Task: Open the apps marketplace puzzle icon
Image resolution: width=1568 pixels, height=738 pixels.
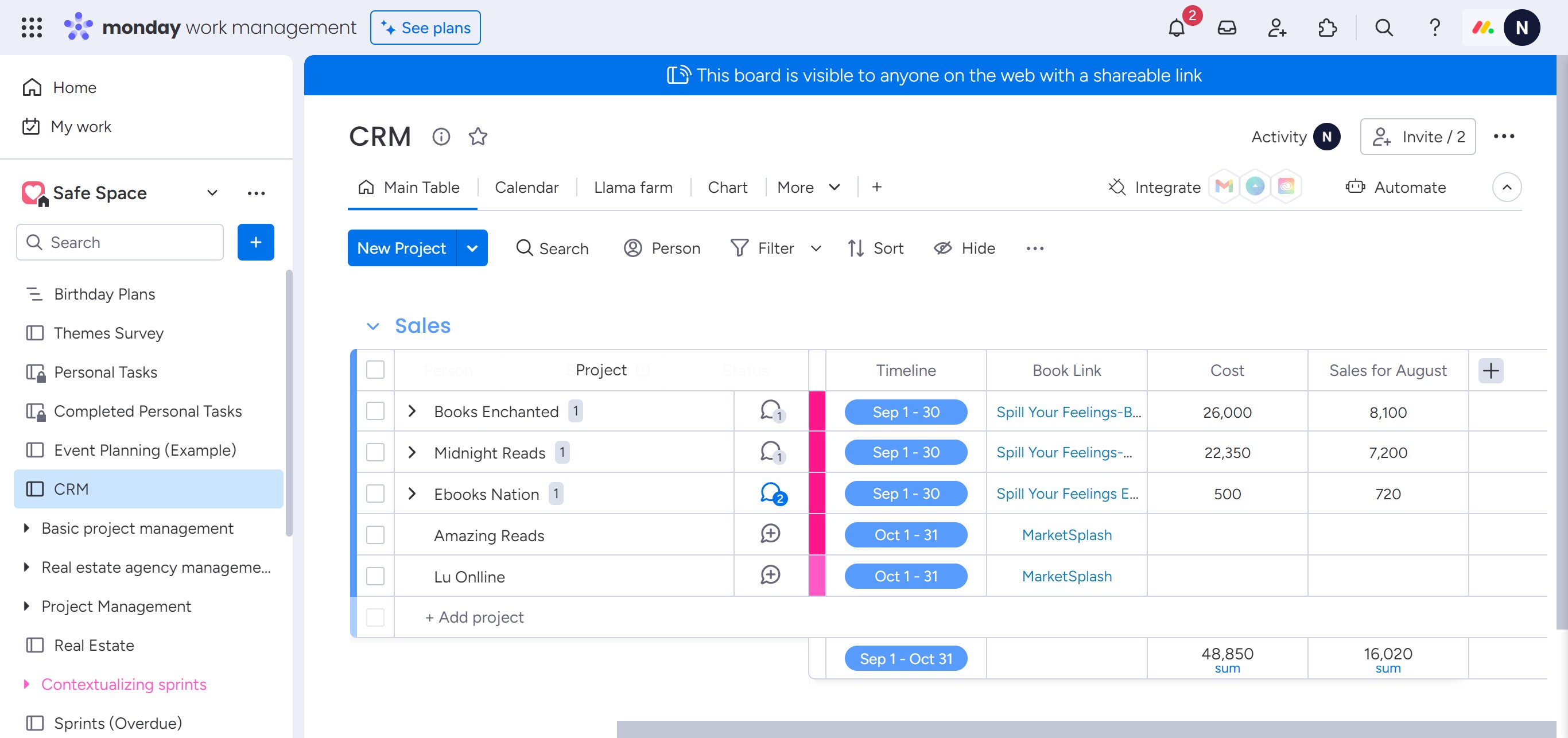Action: pyautogui.click(x=1327, y=28)
